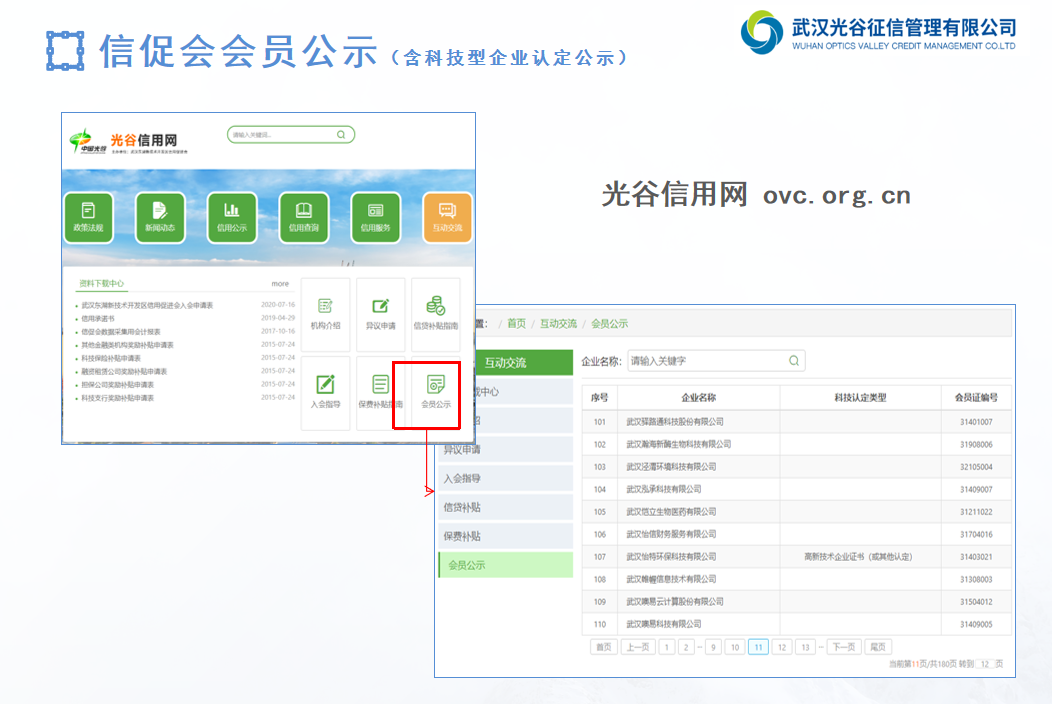This screenshot has height=704, width=1052.
Task: Click the 保费补贴指南 icon card
Action: click(380, 393)
